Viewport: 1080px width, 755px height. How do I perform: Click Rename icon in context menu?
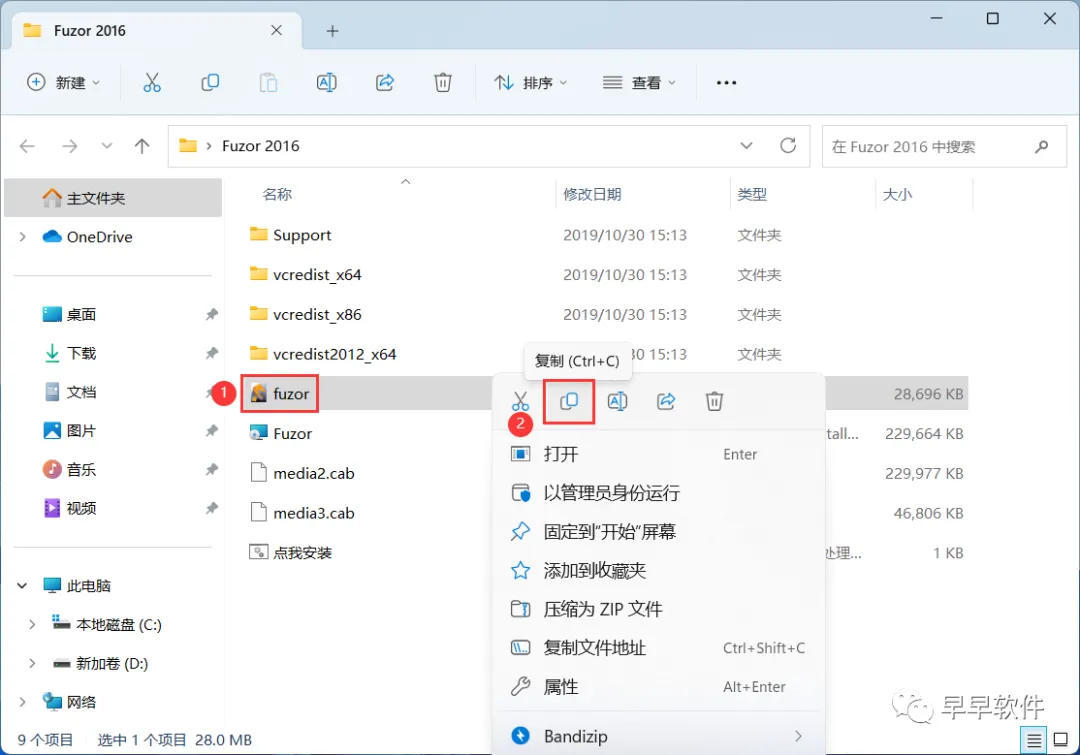[x=617, y=401]
